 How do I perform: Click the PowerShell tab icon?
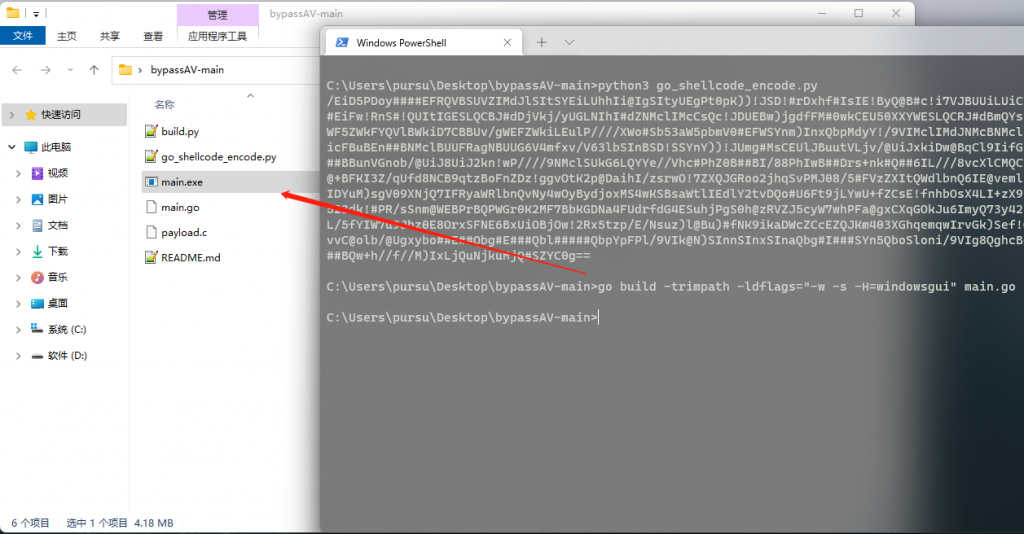[x=342, y=42]
